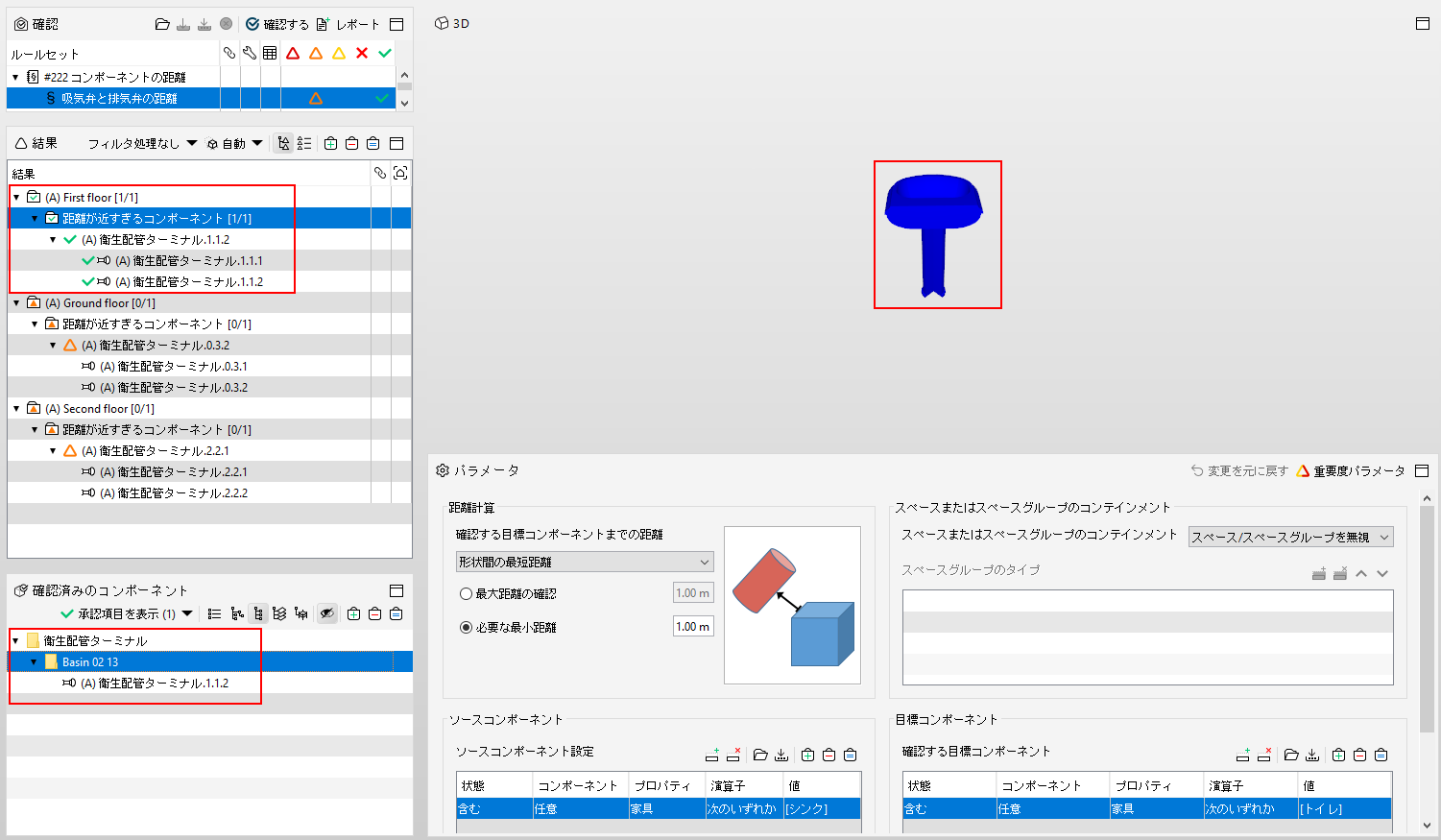
Task: Click add row icon in 確認する目標コンポーネント
Action: 1243,755
